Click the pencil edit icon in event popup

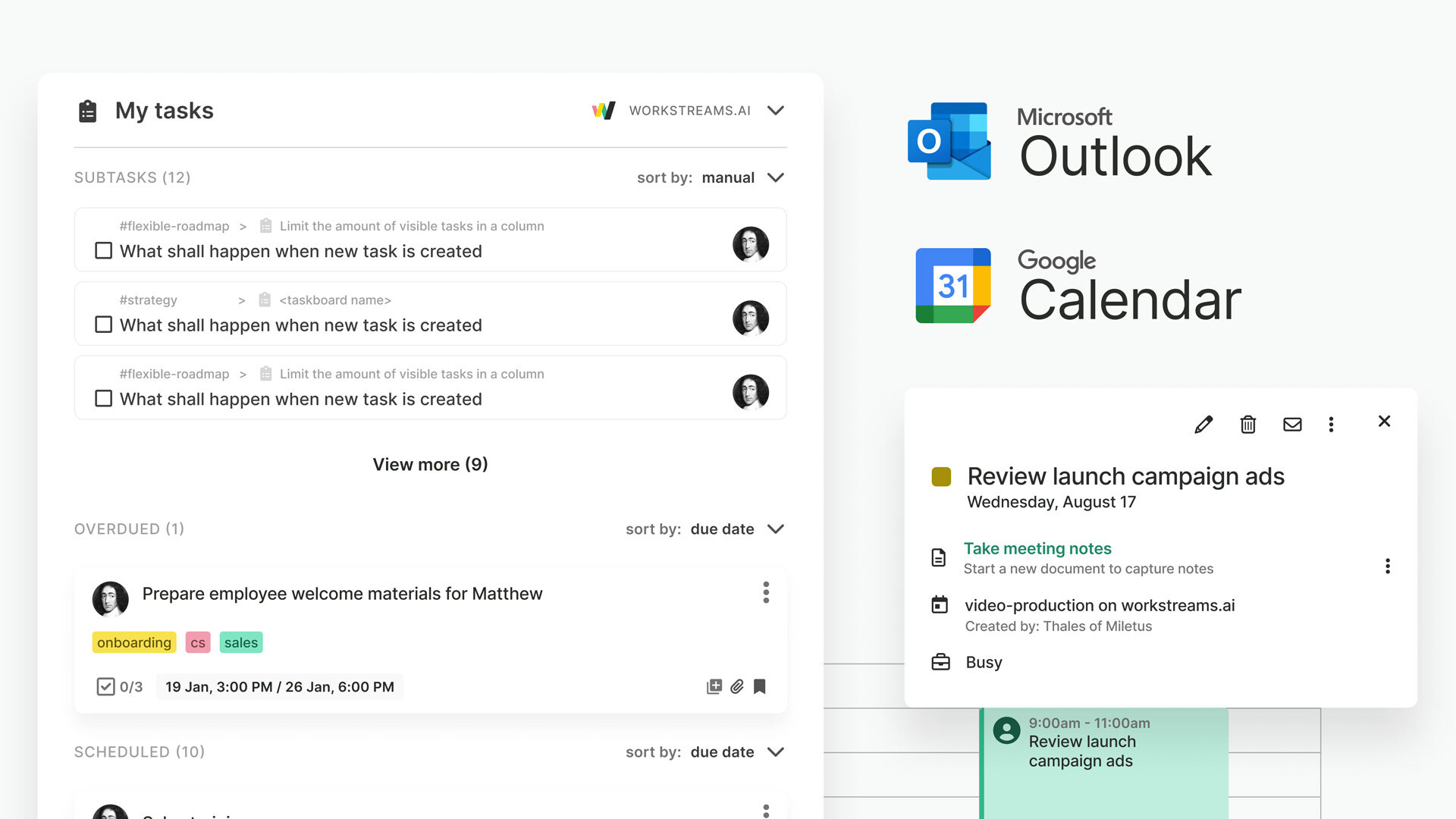tap(1203, 425)
